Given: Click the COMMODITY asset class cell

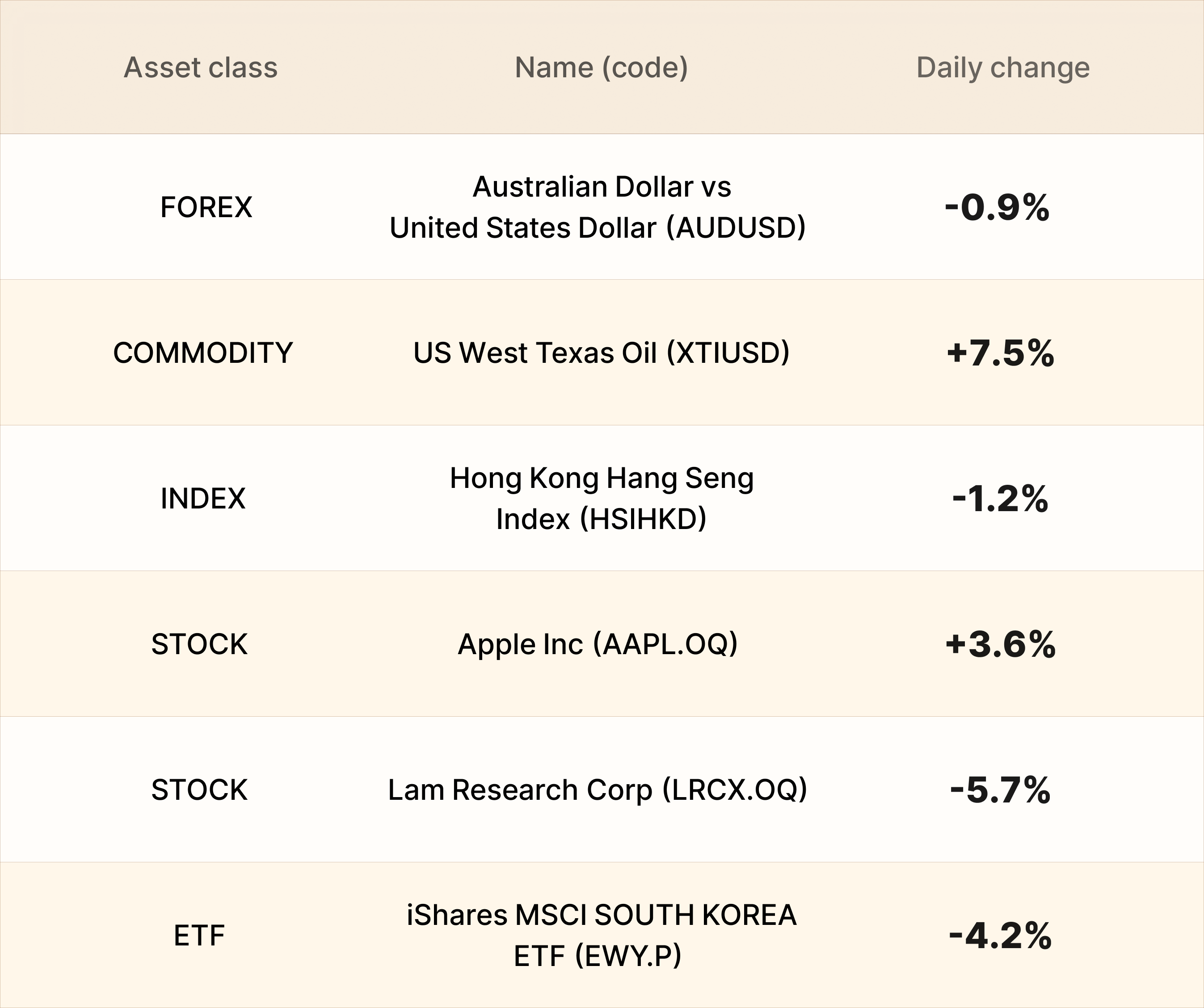Looking at the screenshot, I should click(x=203, y=353).
